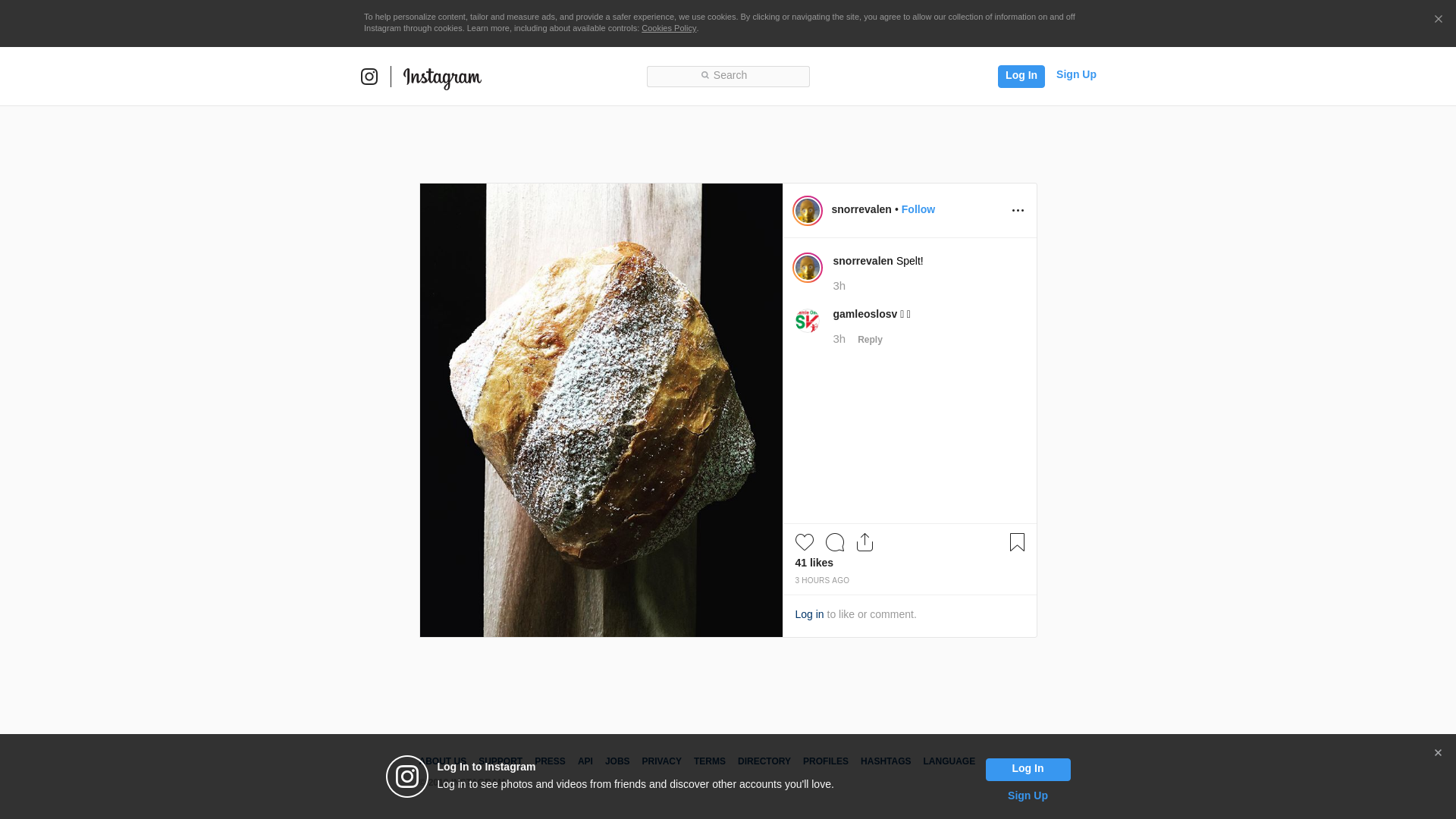Click the Search input field
Viewport: 1456px width, 819px height.
click(x=728, y=76)
